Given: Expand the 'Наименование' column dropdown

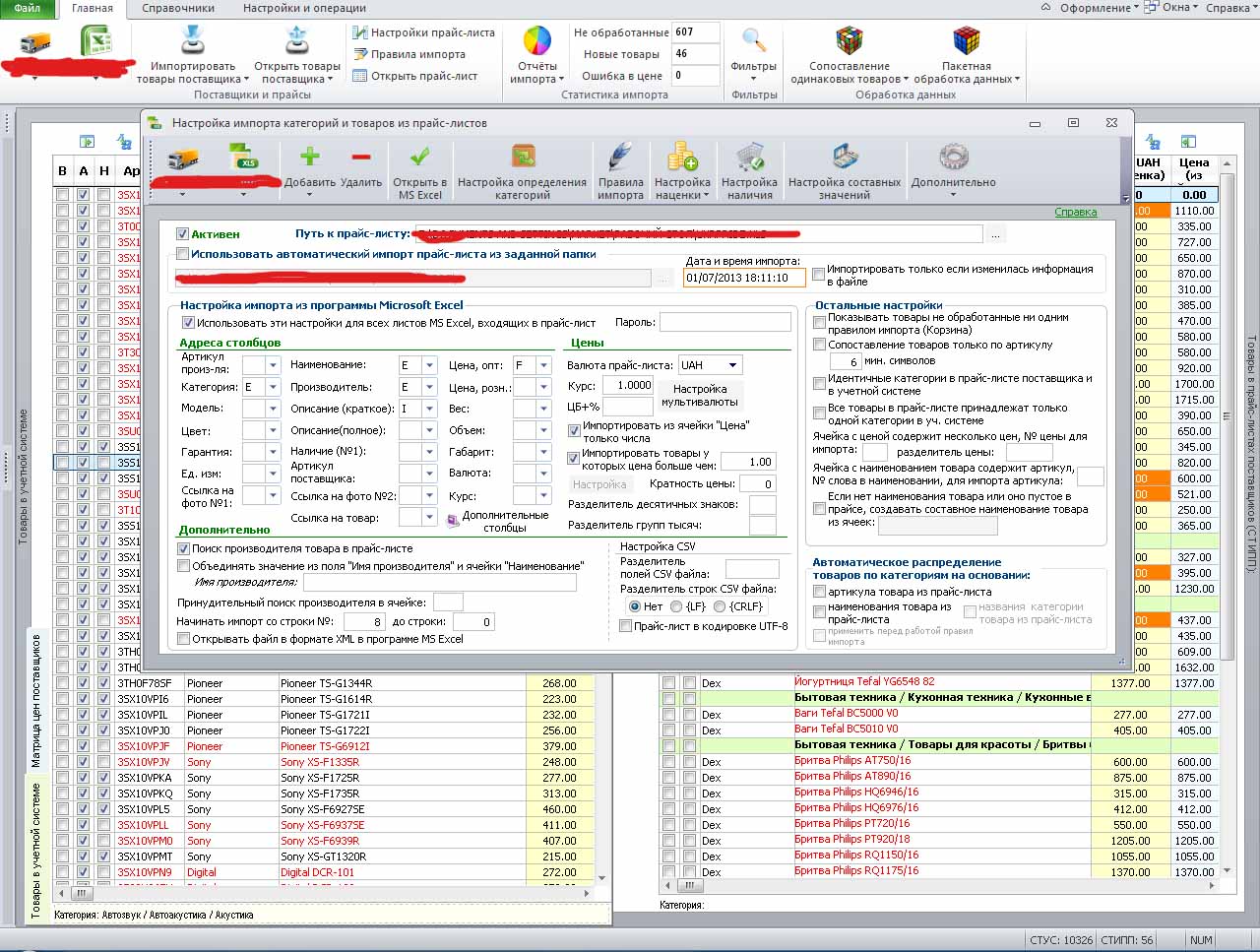Looking at the screenshot, I should (x=429, y=365).
